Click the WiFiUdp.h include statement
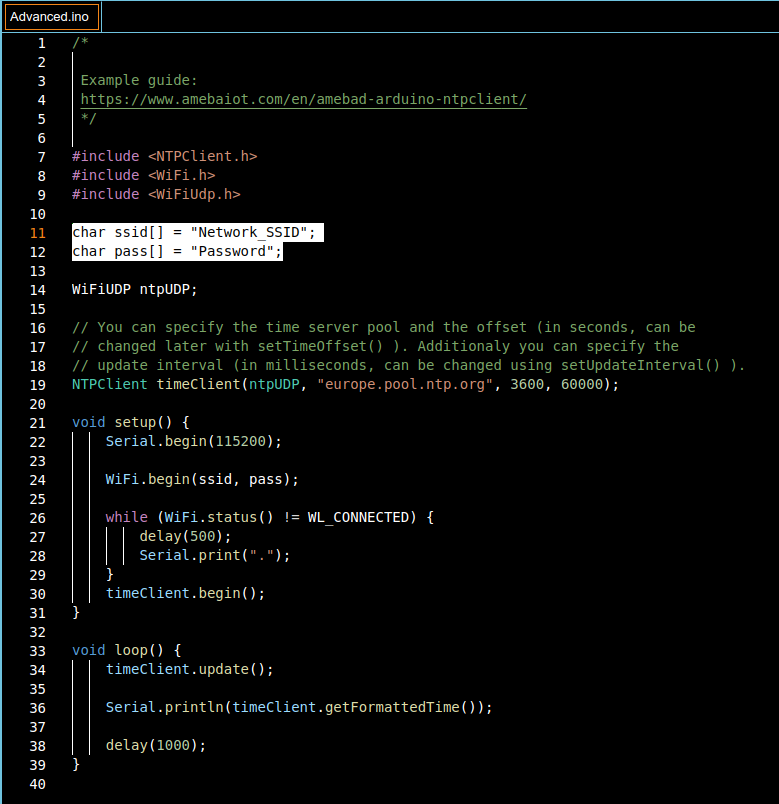 [156, 195]
